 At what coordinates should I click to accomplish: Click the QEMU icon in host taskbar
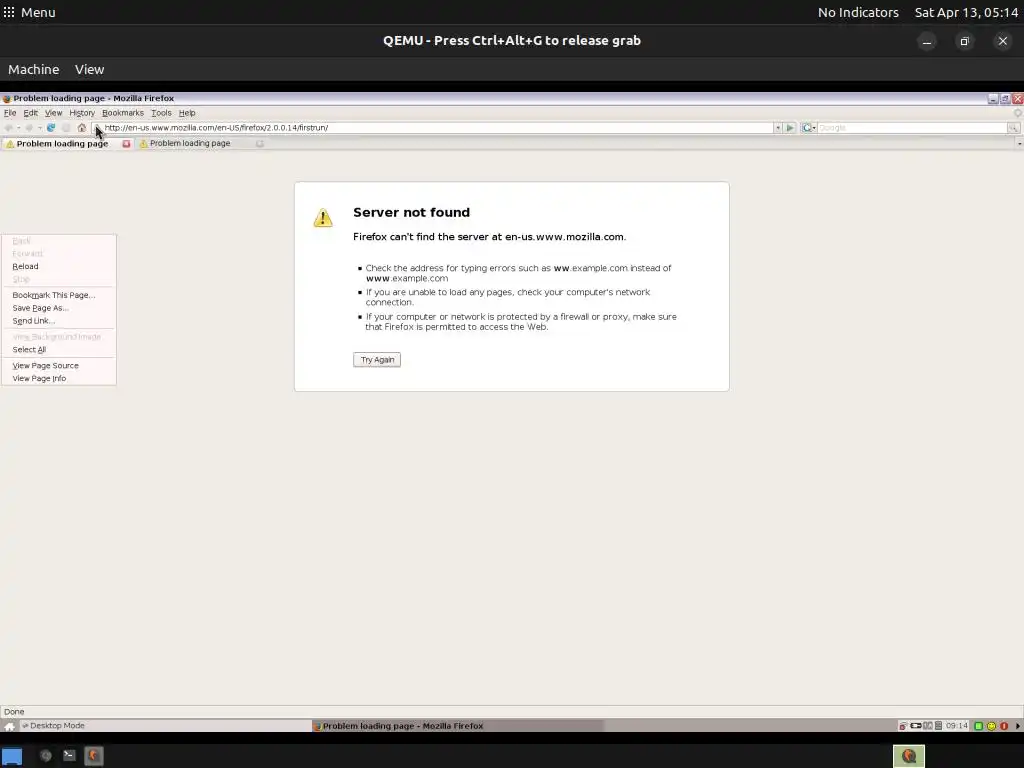93,756
